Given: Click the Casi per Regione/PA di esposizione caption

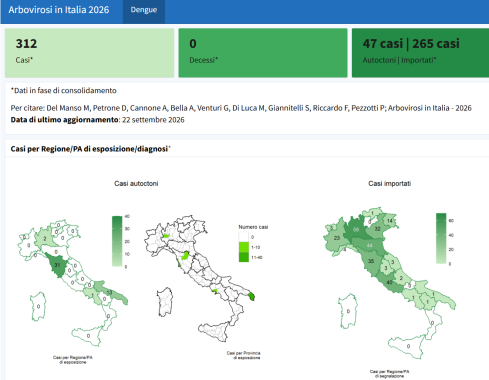Looking at the screenshot, I should coord(73,360).
